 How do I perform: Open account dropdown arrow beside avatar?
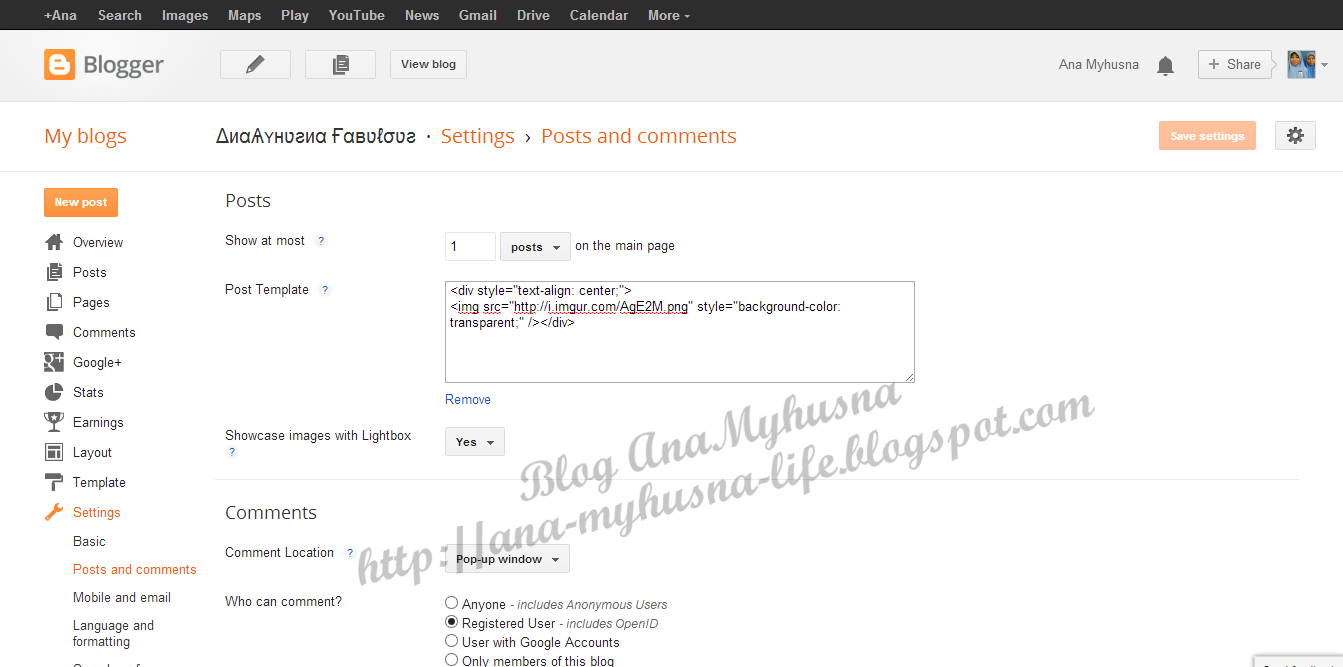click(1325, 65)
